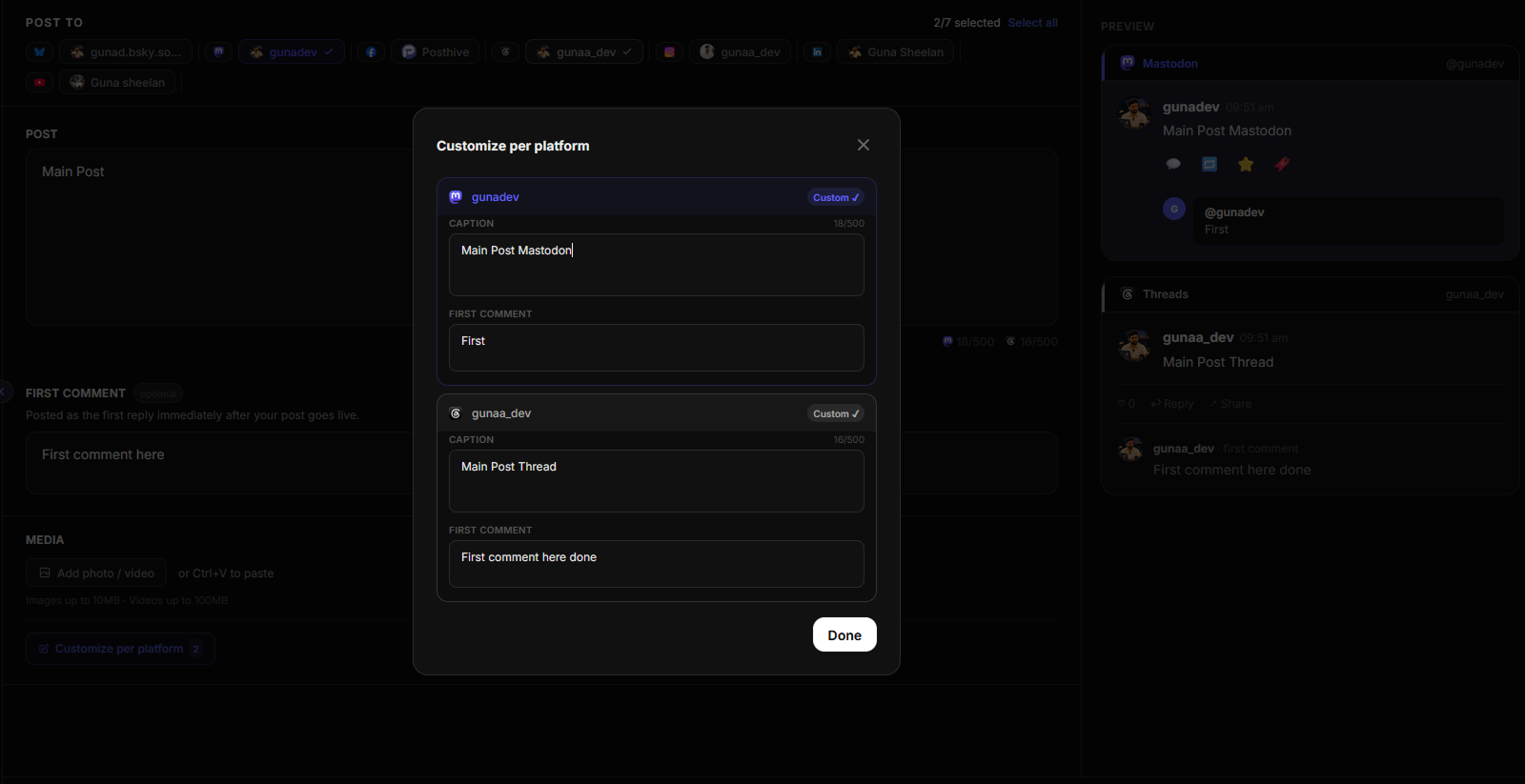This screenshot has width=1525, height=784.
Task: Deselect the gunadev Mastodon account chip
Action: pos(292,52)
